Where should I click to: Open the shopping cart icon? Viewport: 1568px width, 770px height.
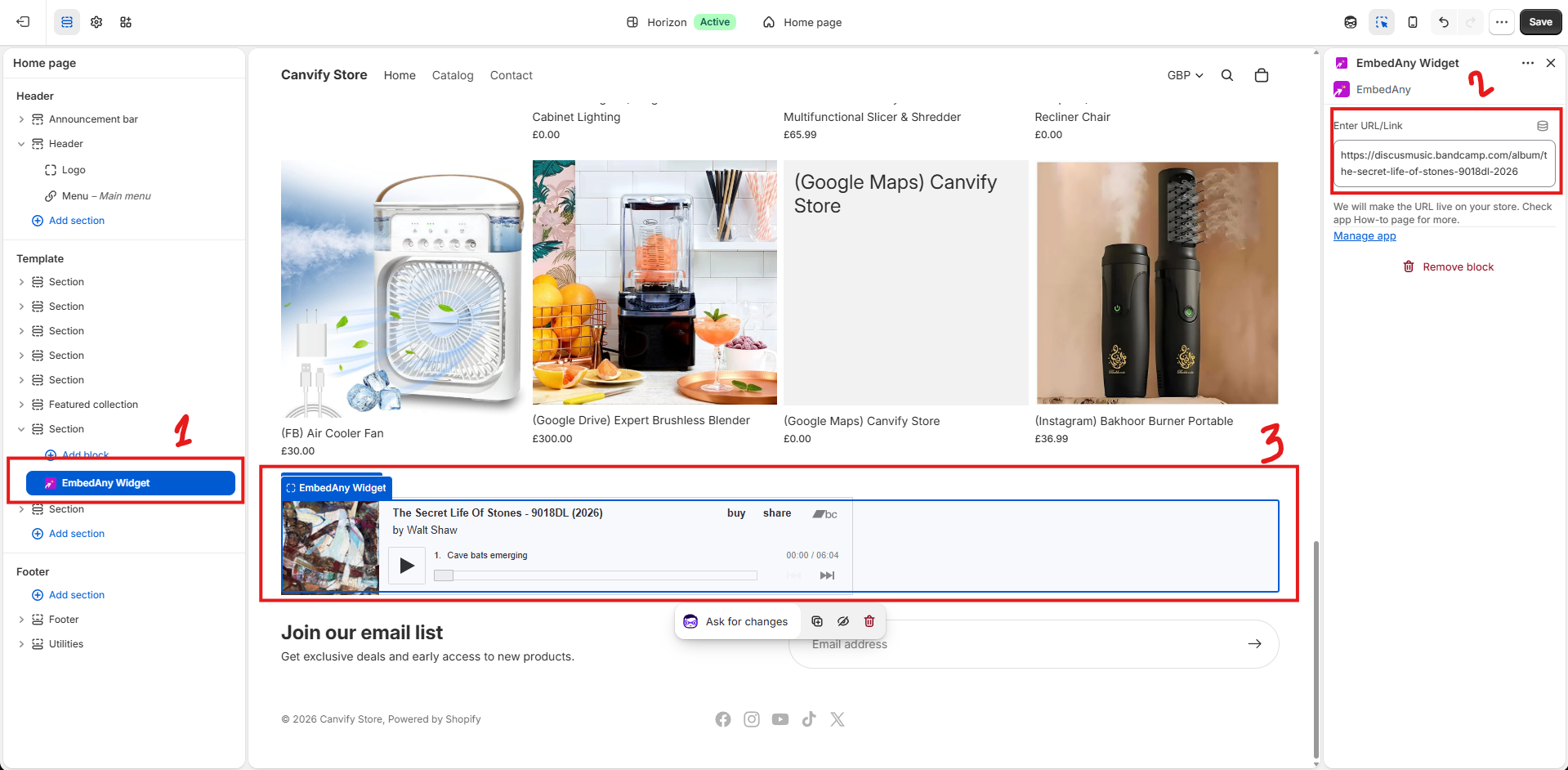pyautogui.click(x=1262, y=75)
